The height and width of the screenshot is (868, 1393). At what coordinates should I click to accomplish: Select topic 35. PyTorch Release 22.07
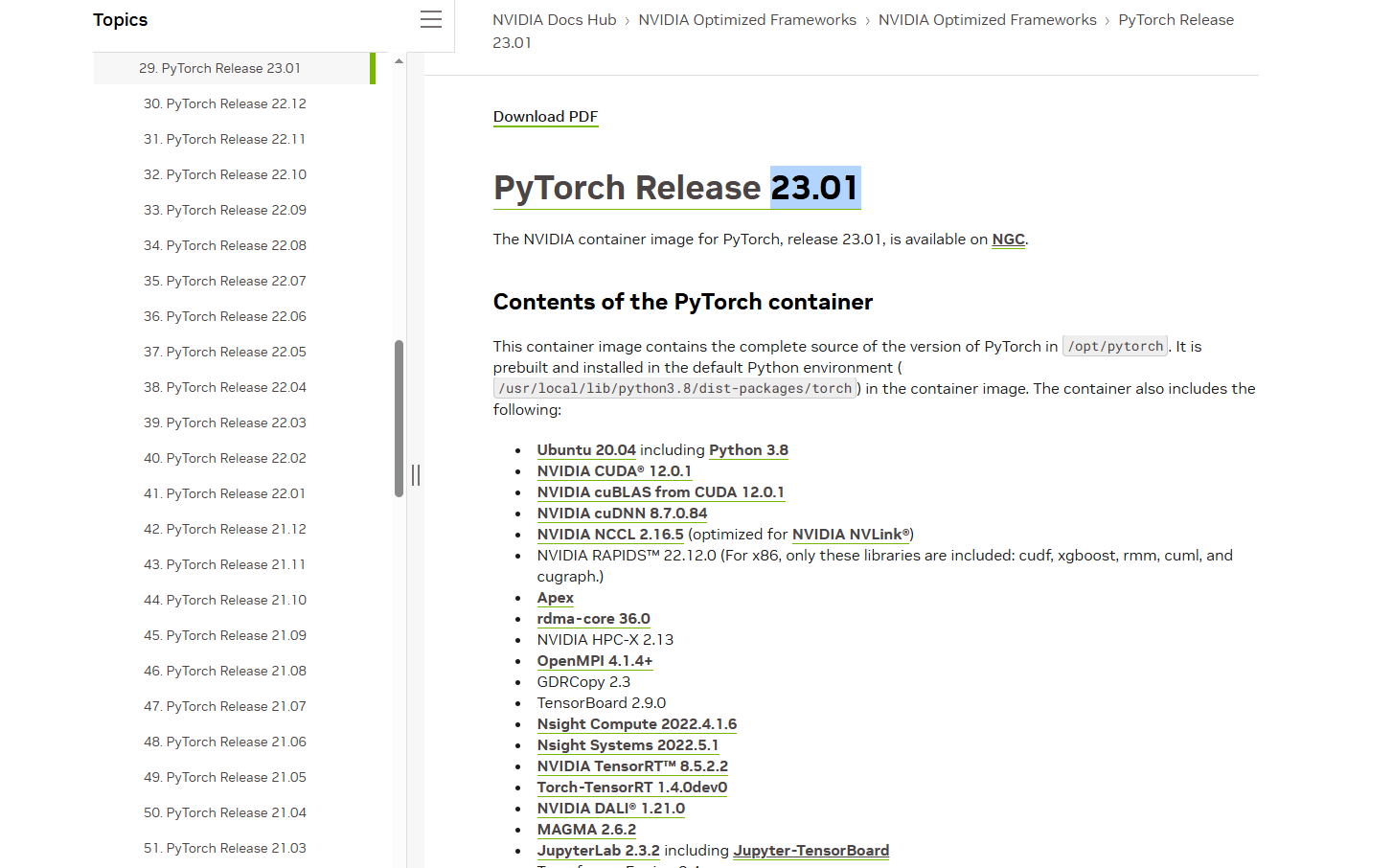point(225,281)
